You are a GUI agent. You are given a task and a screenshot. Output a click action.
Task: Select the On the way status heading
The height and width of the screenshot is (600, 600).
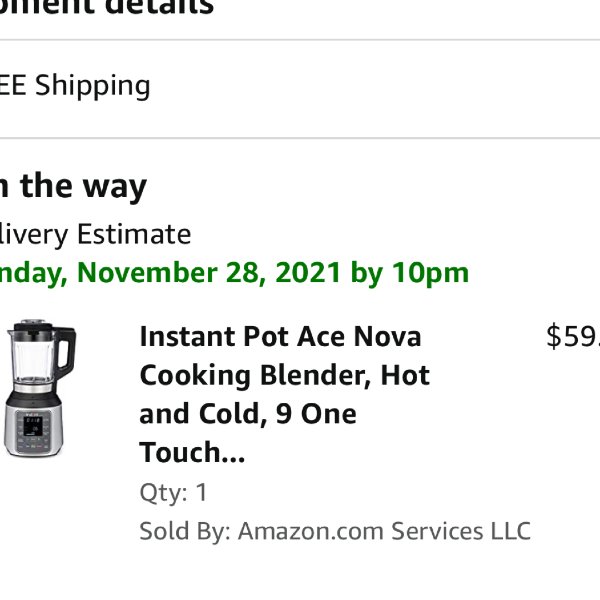73,186
